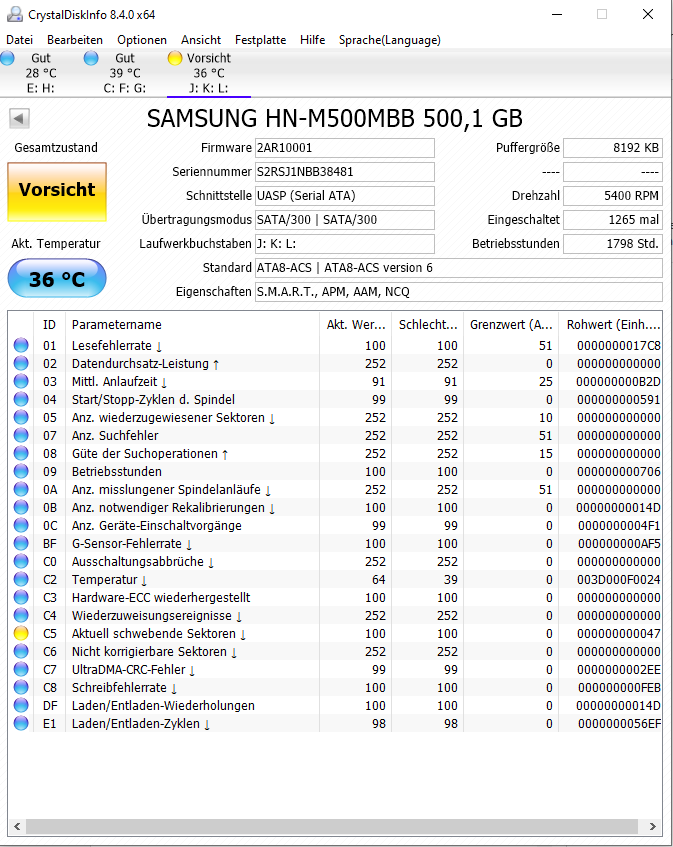Click status orb of Datendurchsatz-Leistung row
This screenshot has height=847, width=673.
click(x=21, y=364)
